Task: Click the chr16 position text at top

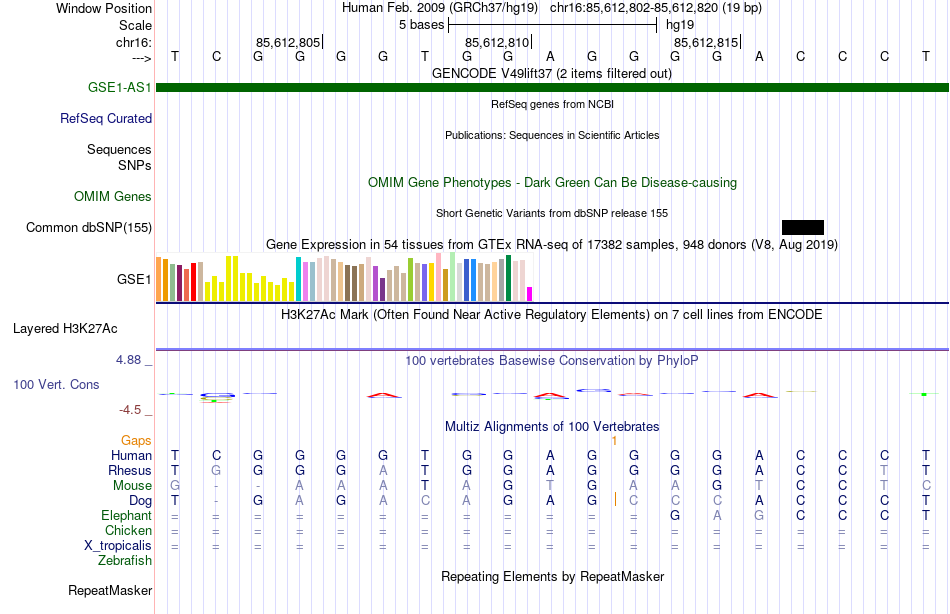Action: (656, 8)
